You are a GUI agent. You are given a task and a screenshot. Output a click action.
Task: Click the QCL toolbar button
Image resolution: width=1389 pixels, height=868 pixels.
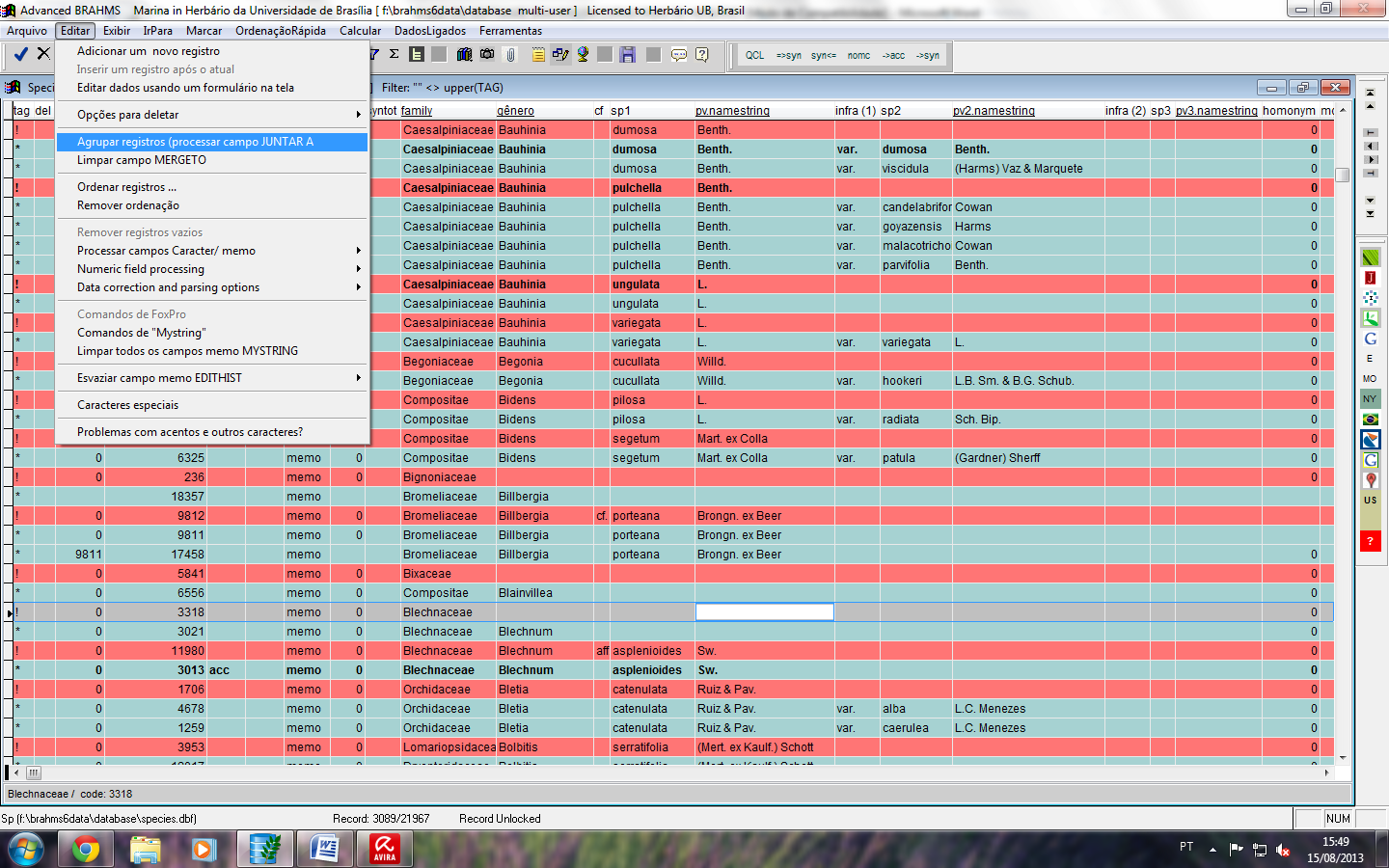[754, 55]
